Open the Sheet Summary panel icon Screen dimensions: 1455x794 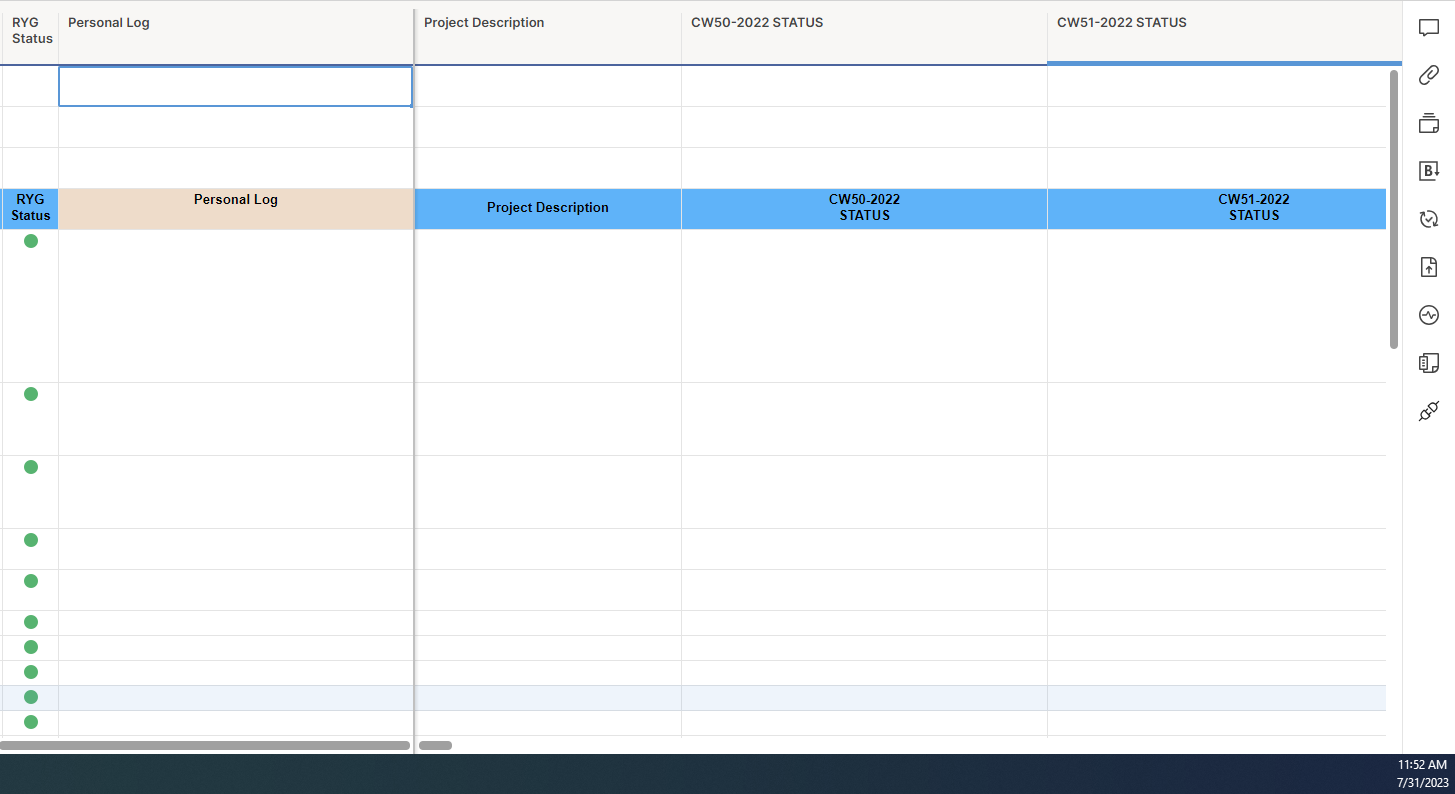pyautogui.click(x=1429, y=363)
